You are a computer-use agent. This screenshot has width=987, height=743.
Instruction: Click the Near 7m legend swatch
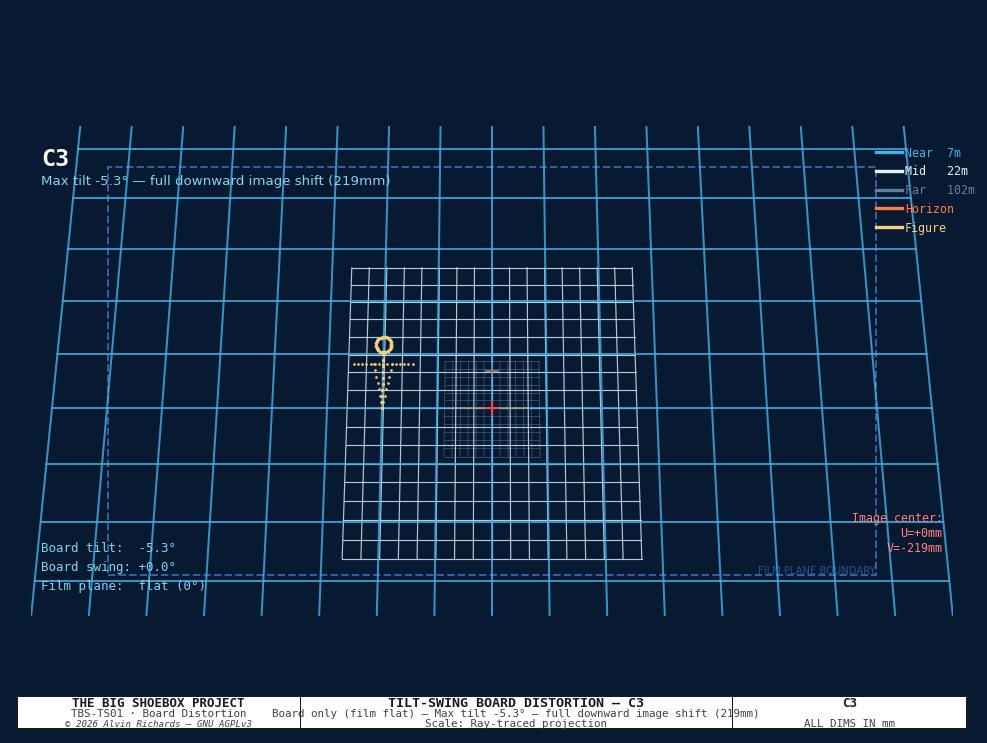(x=889, y=152)
